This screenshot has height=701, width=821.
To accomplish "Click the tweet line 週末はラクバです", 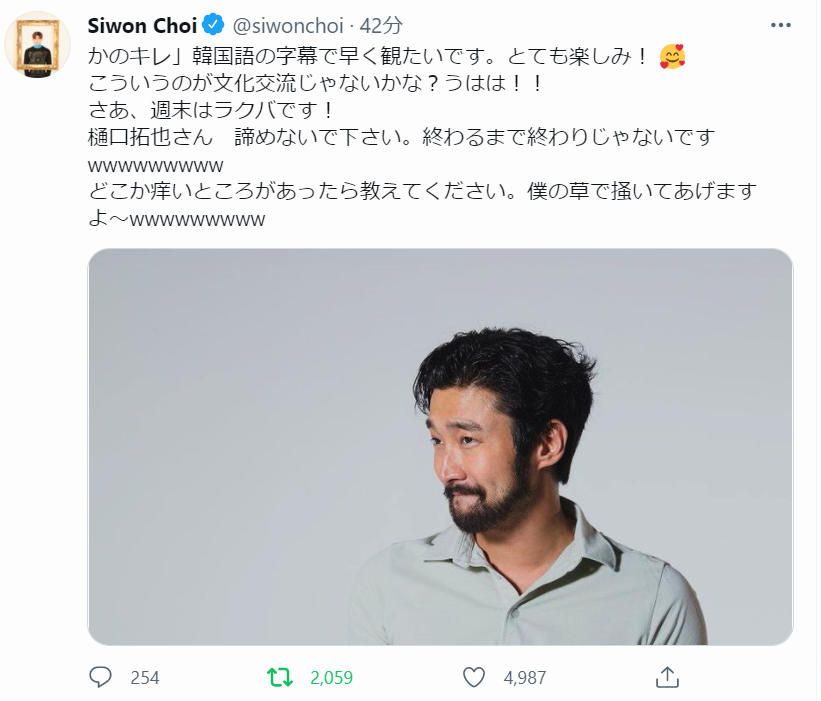I will tap(210, 110).
